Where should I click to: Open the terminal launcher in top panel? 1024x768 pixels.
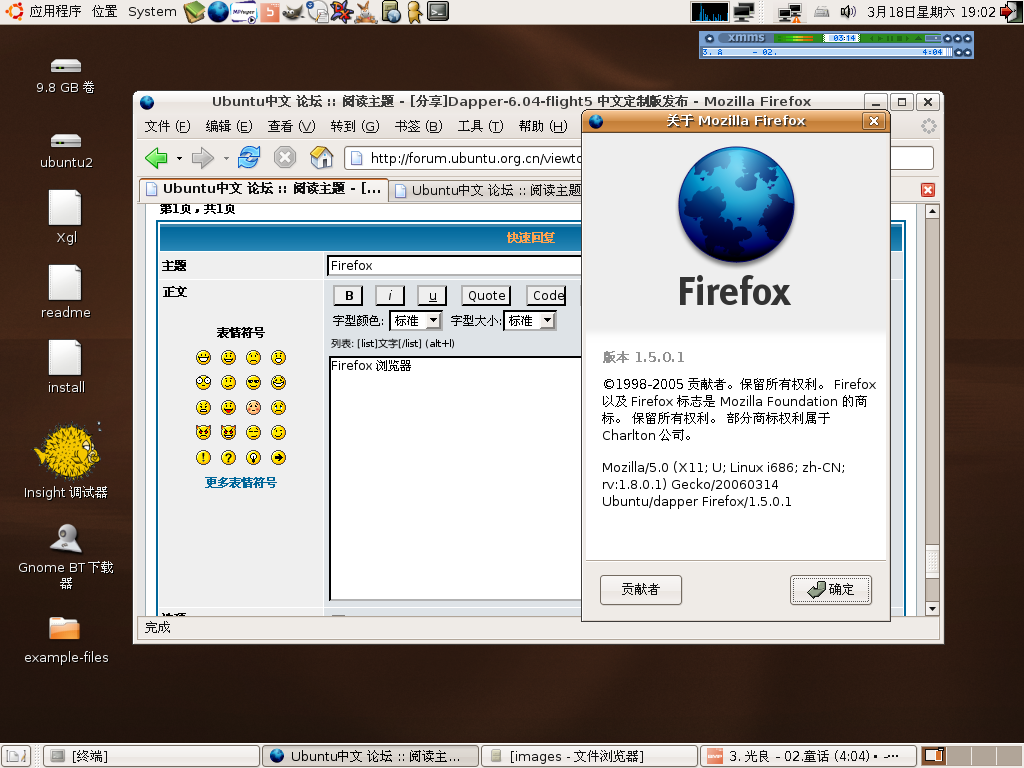pos(438,12)
